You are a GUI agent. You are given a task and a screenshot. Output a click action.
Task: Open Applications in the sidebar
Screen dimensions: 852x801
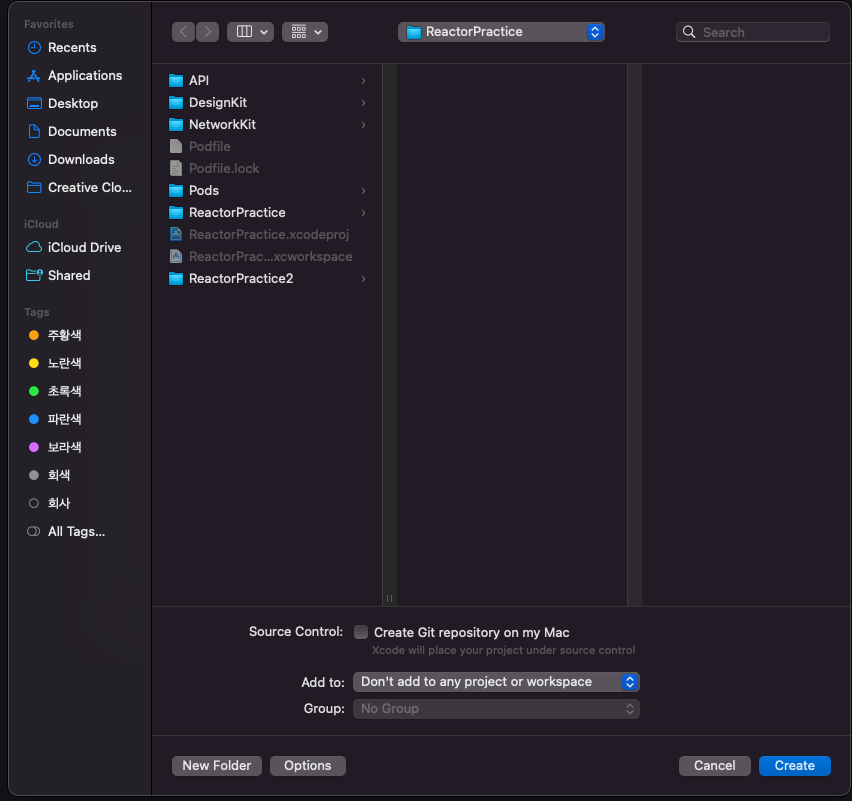pyautogui.click(x=74, y=76)
